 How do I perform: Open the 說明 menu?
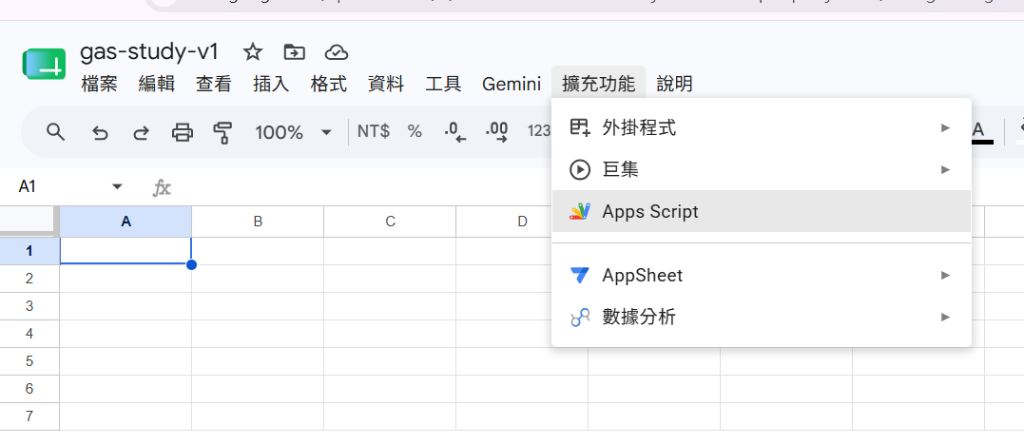(x=675, y=84)
